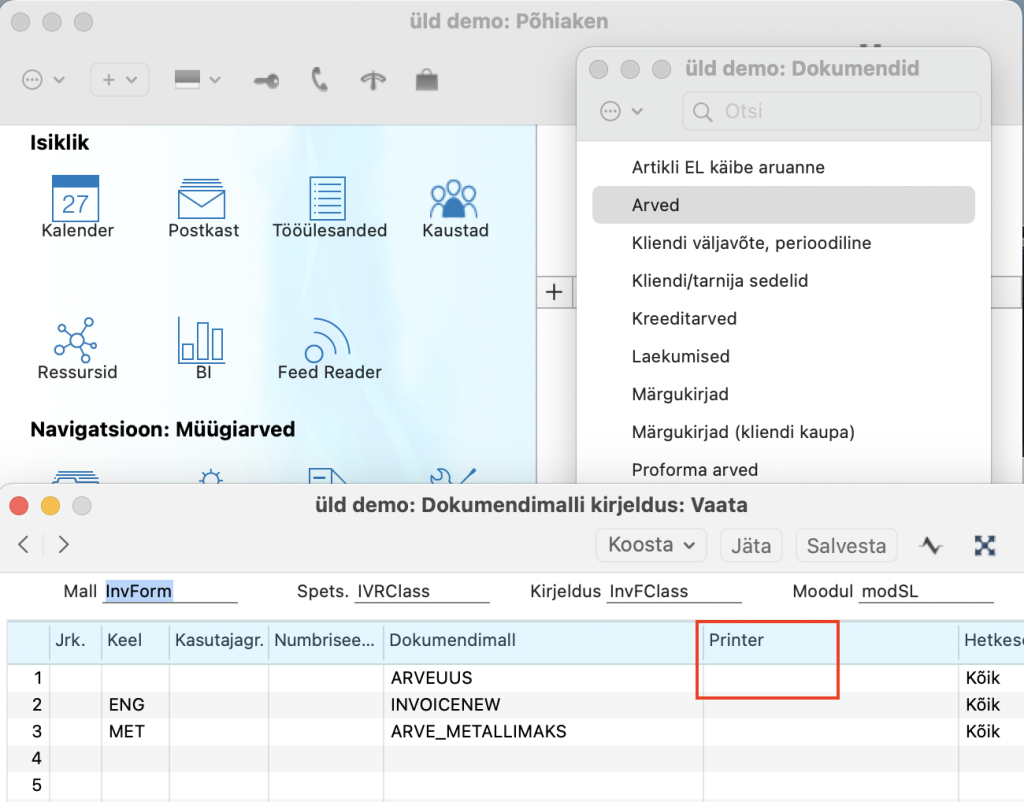Select Kreeditarved from the document list
Screen dimensions: 1024x802
point(684,319)
